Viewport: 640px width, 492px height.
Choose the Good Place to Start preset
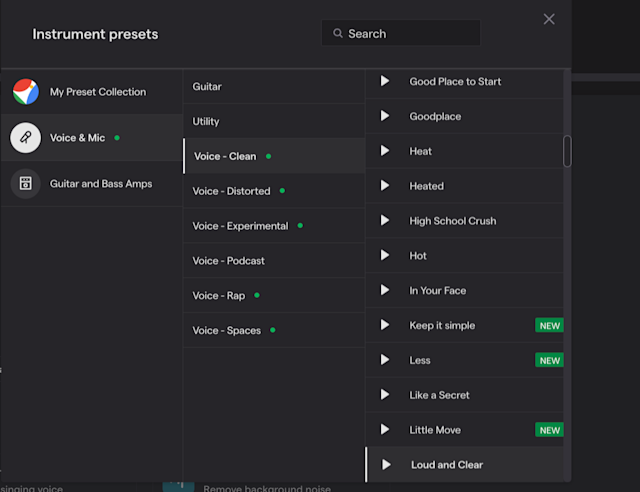tap(455, 82)
